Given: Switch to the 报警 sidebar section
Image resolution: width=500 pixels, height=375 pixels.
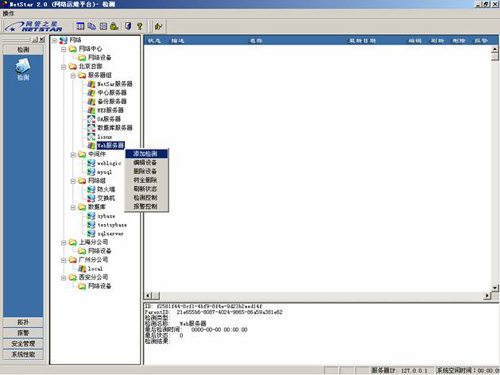Looking at the screenshot, I should click(23, 333).
